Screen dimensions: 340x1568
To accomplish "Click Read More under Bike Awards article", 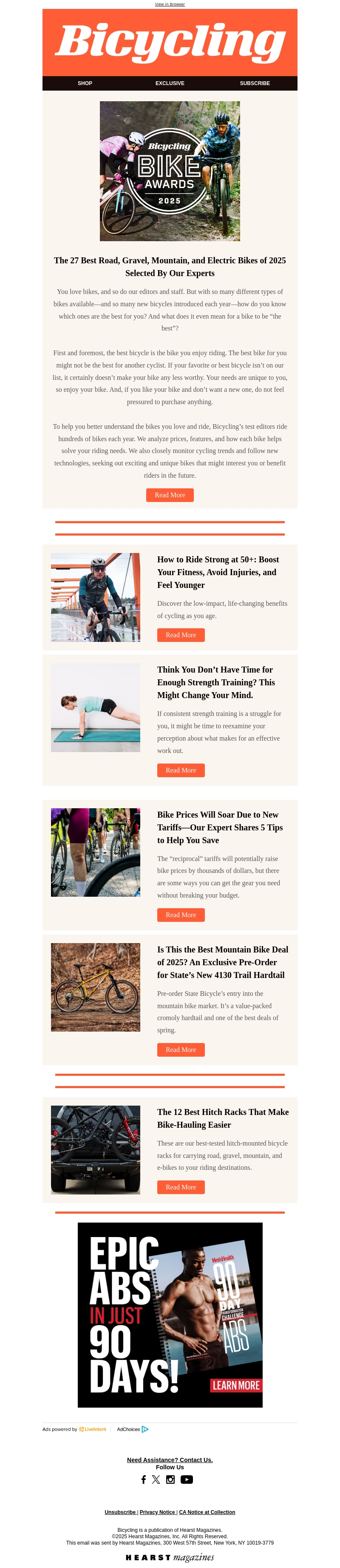I will tap(170, 495).
